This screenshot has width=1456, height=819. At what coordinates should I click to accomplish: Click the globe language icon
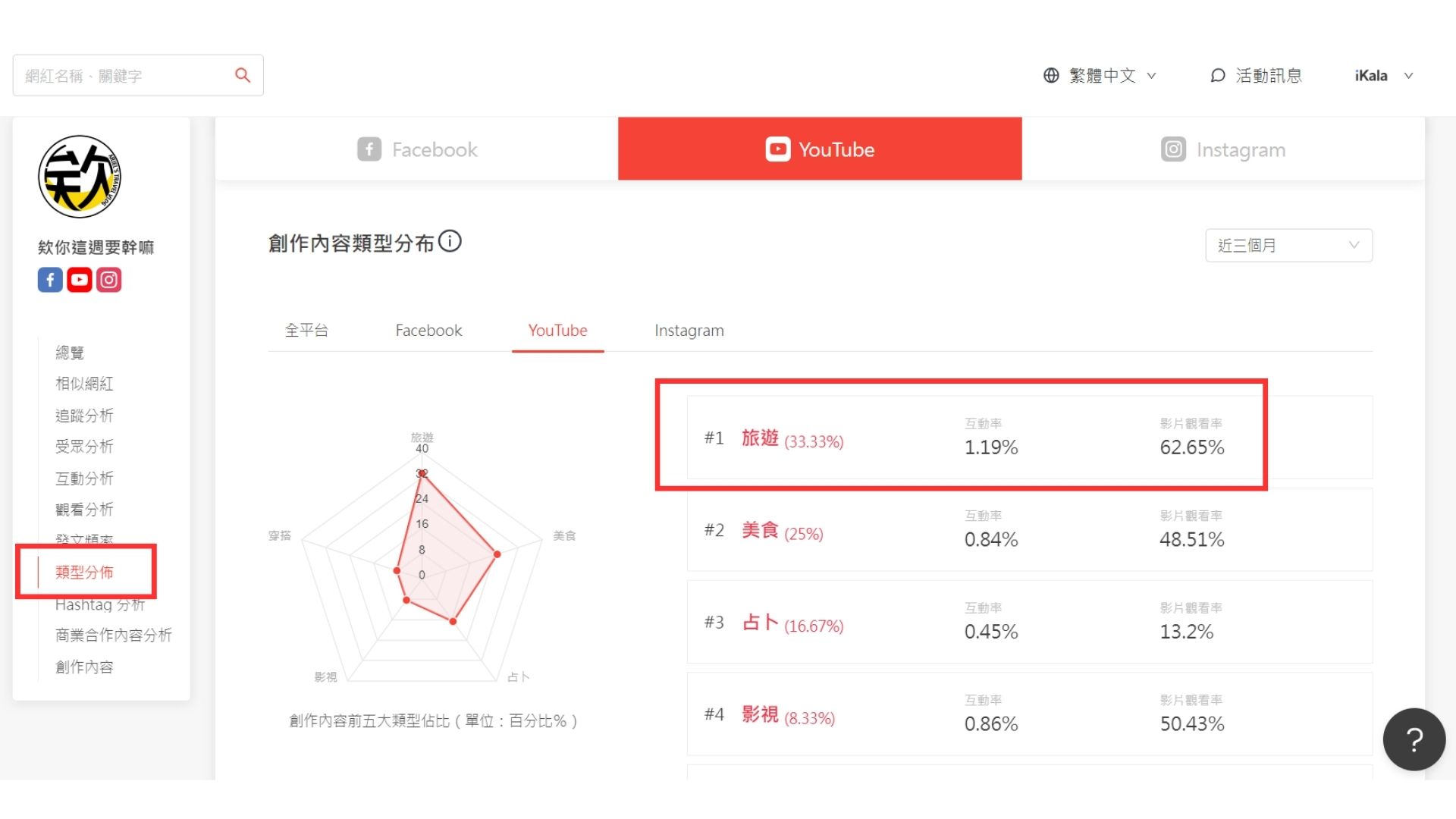coord(1051,75)
